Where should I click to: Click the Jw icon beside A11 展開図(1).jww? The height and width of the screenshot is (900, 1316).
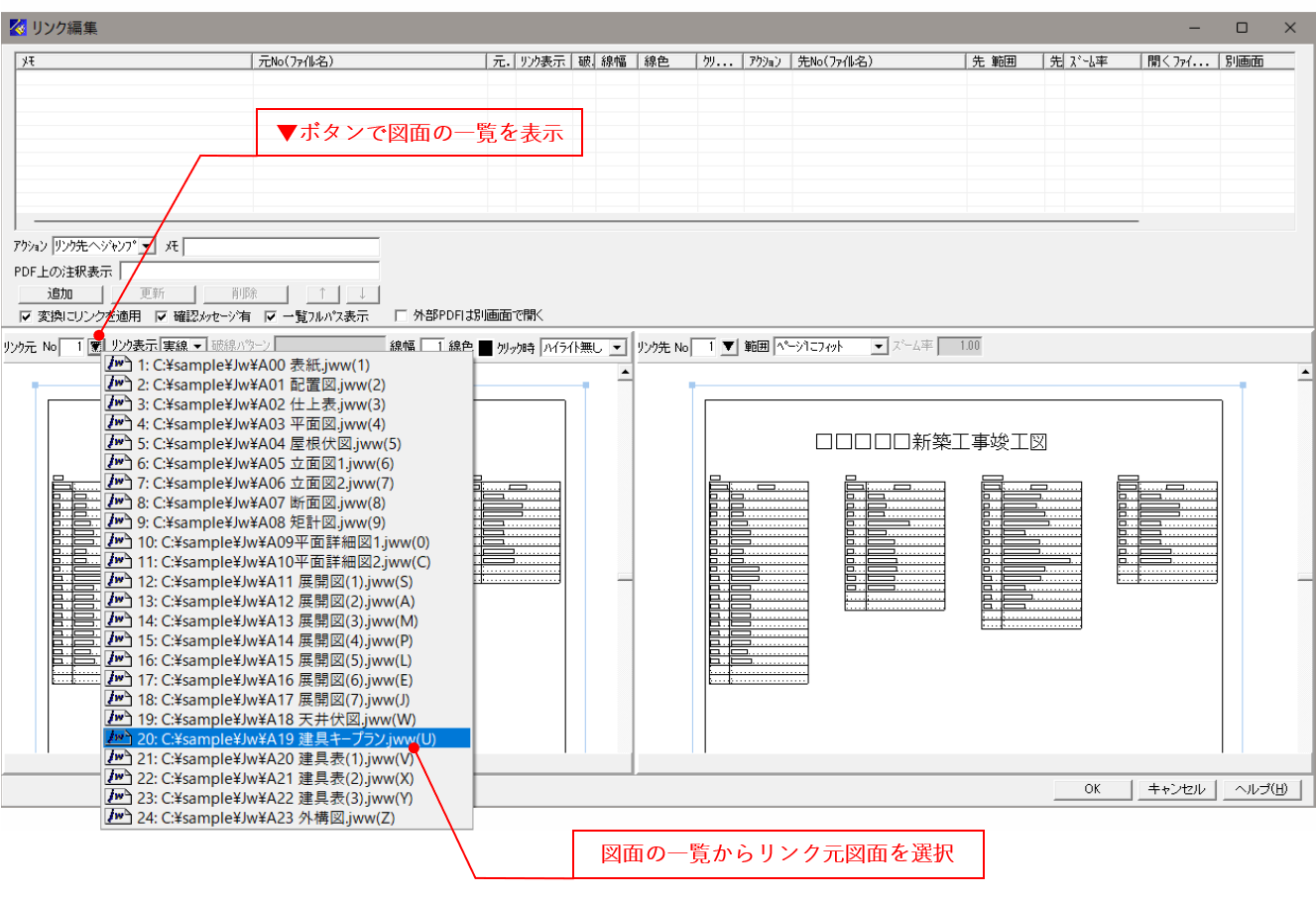pyautogui.click(x=117, y=581)
